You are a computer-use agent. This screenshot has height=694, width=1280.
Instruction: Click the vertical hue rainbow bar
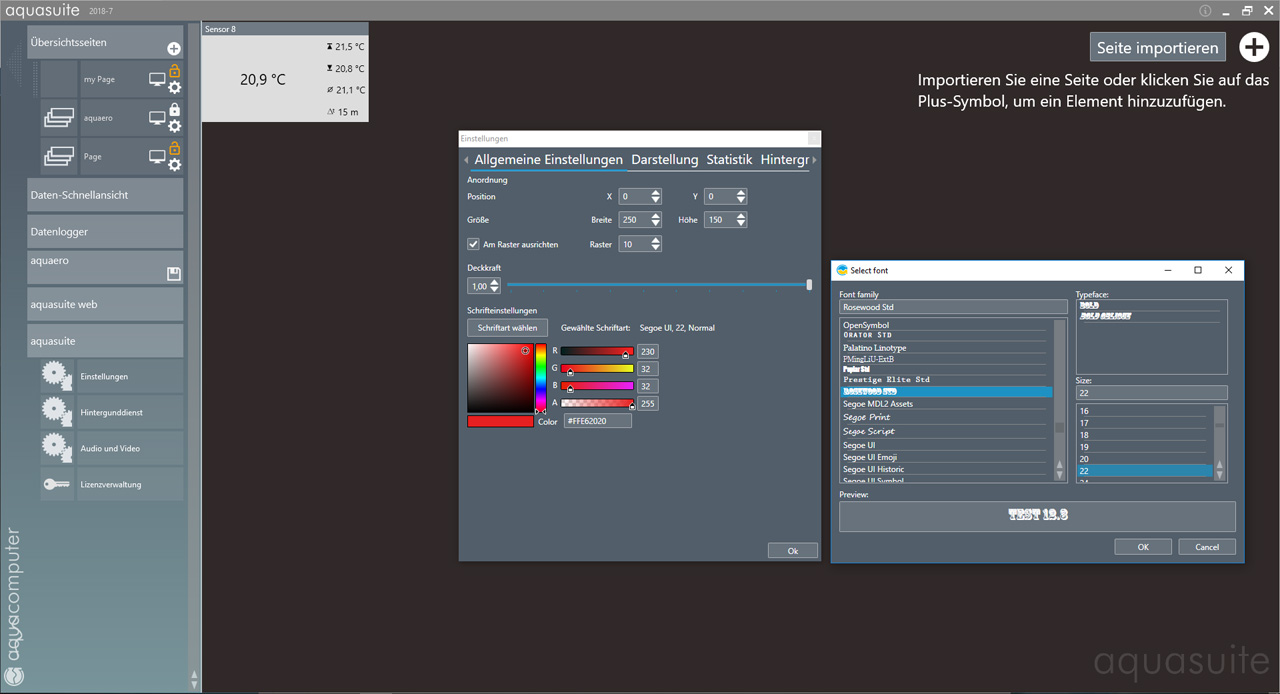541,378
